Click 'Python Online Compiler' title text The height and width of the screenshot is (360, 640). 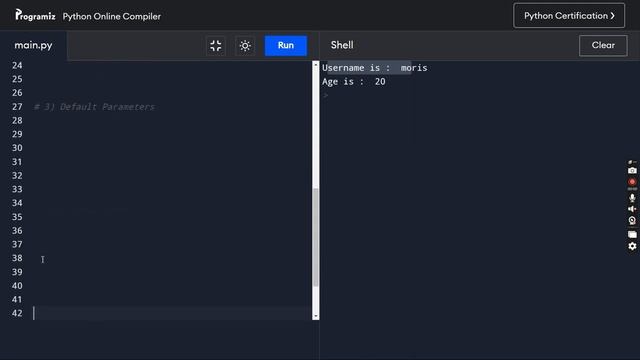click(111, 16)
